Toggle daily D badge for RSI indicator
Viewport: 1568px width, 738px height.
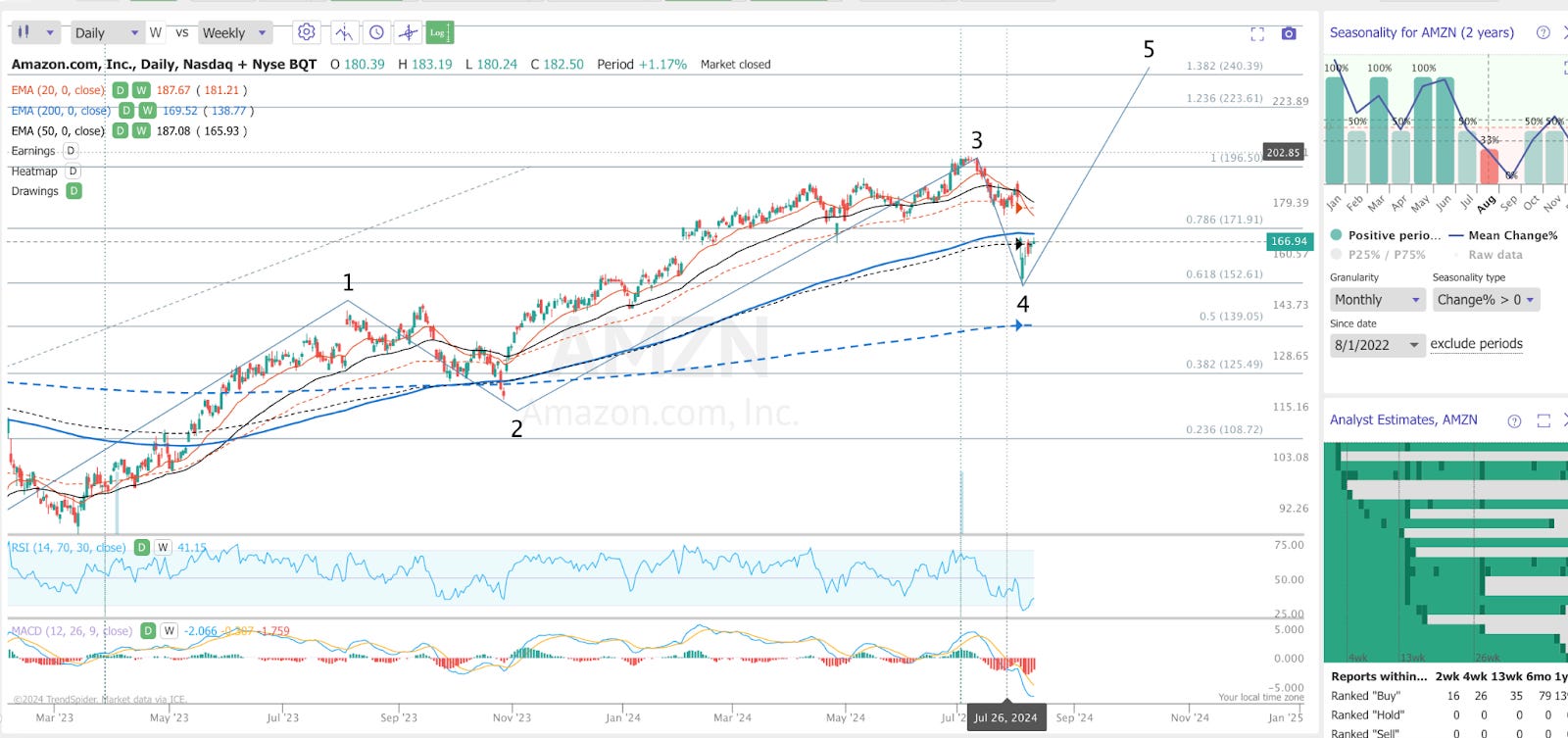(142, 548)
